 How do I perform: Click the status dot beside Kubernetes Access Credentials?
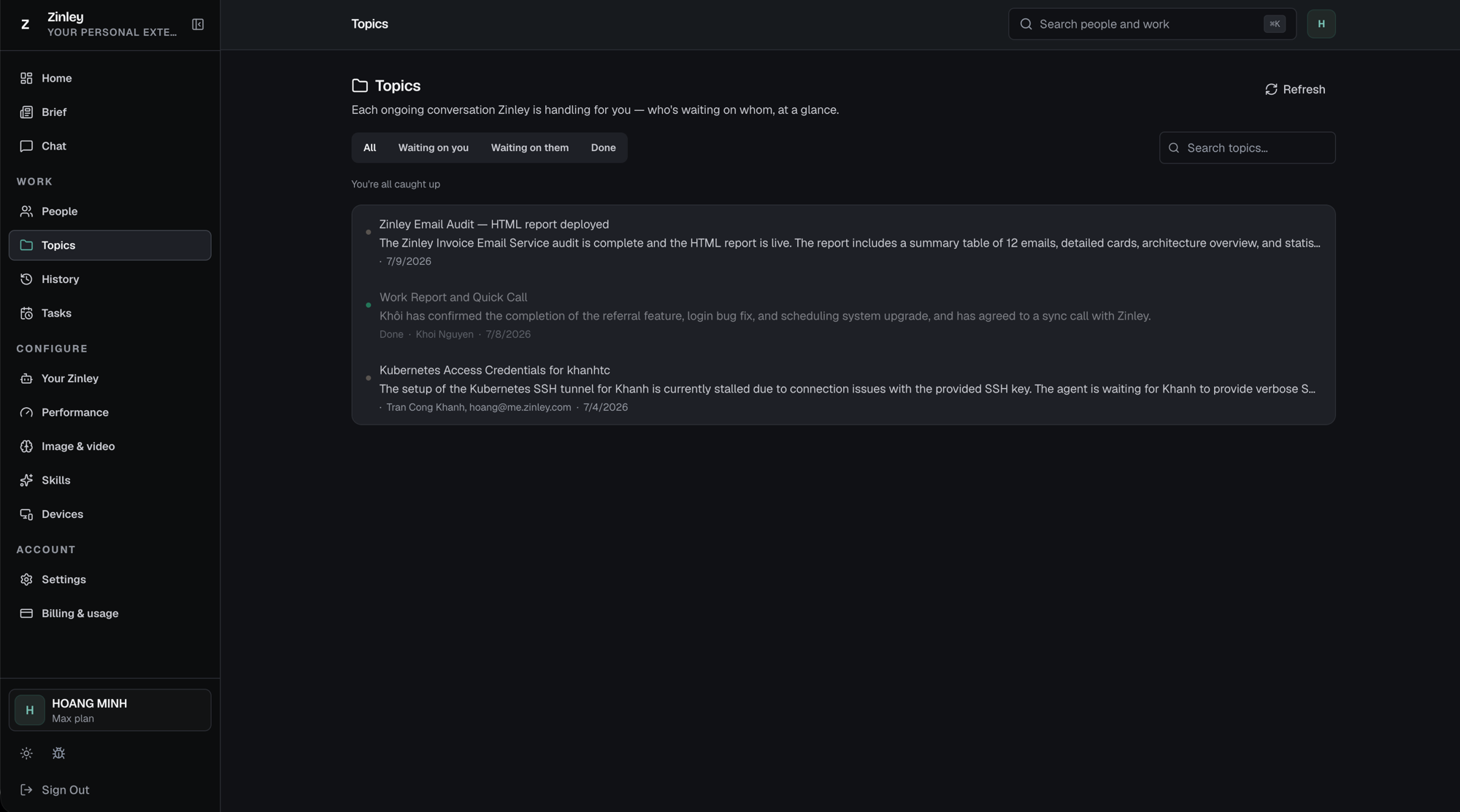pos(368,378)
